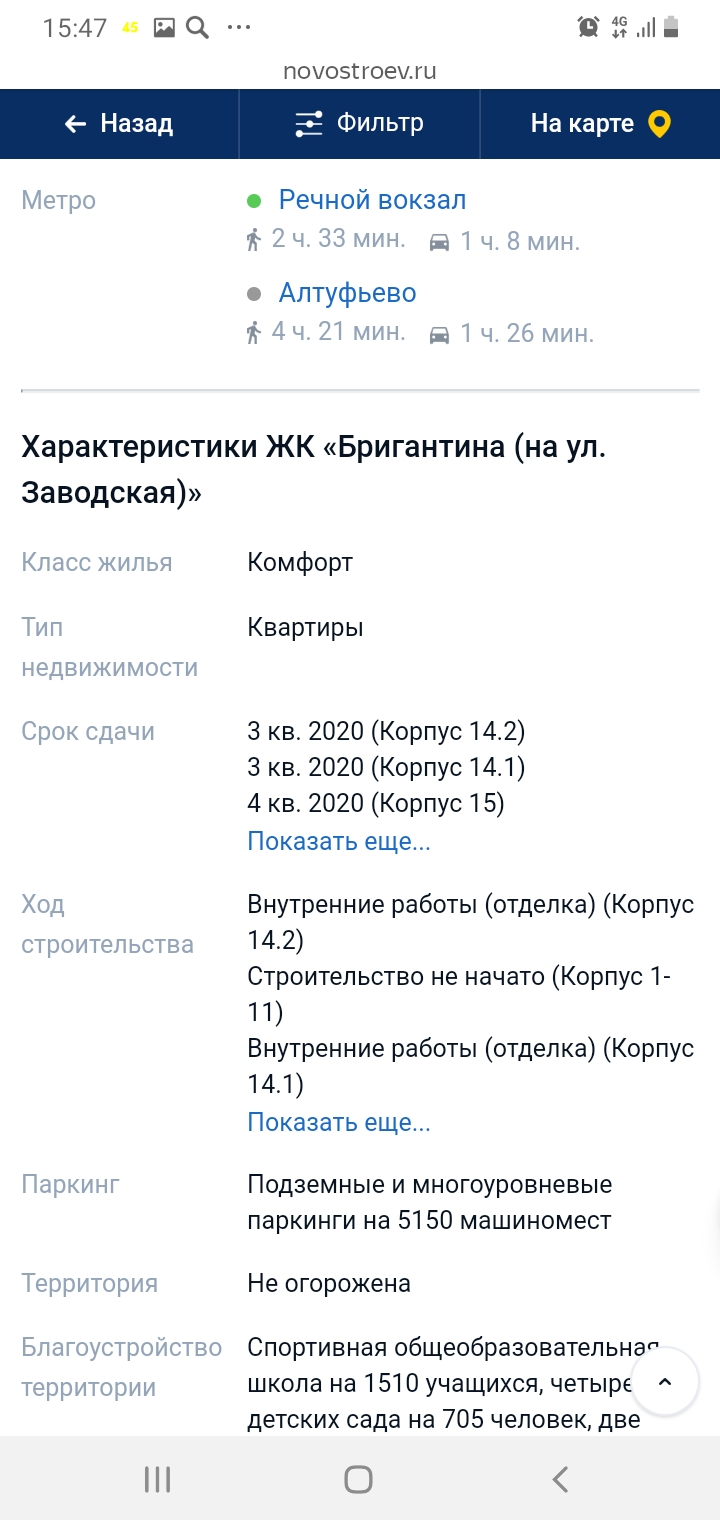Expand Показать еще under Срок сдачи
Viewport: 720px width, 1520px height.
tap(339, 841)
